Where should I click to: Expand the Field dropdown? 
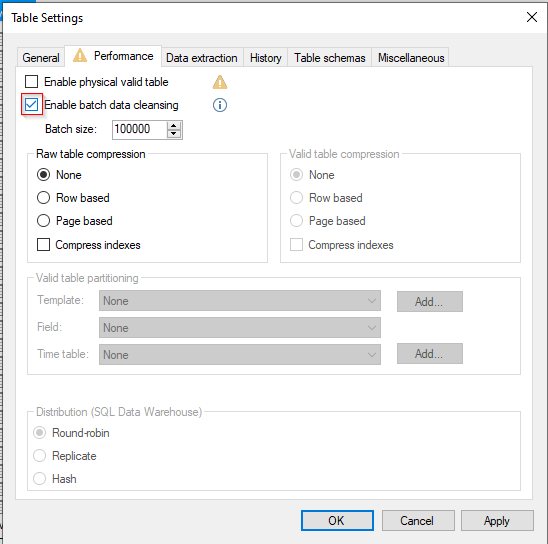click(240, 328)
